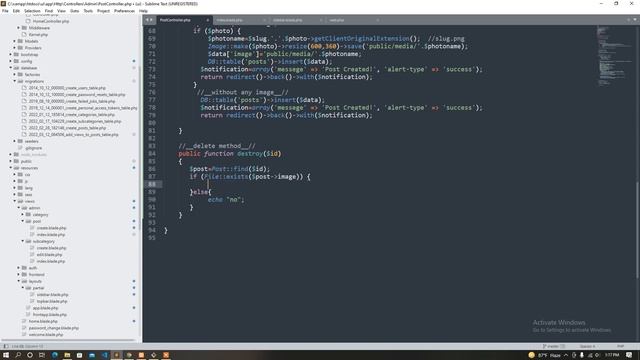Expand the factories folder
The width and height of the screenshot is (640, 360).
pyautogui.click(x=14, y=74)
